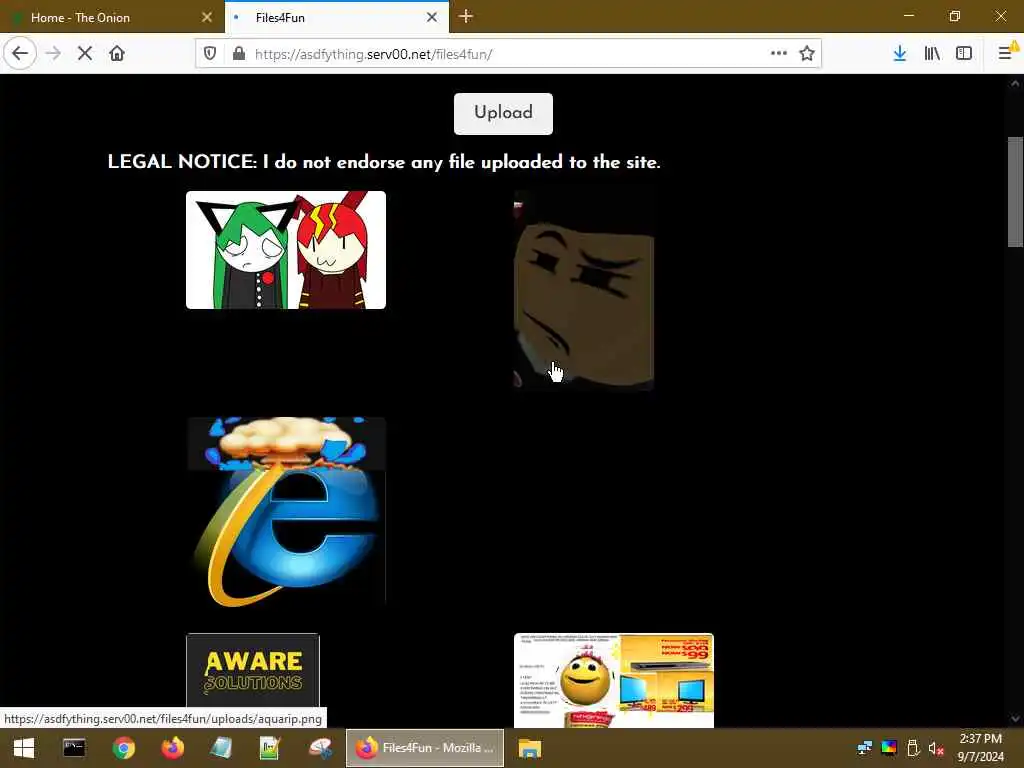Open the Notepad++ taskbar icon

click(x=270, y=748)
